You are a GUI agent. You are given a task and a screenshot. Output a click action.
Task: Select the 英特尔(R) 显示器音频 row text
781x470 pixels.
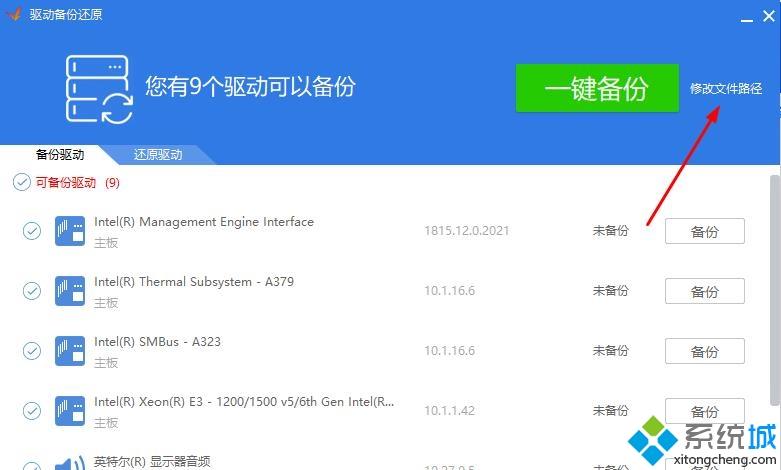[152, 462]
